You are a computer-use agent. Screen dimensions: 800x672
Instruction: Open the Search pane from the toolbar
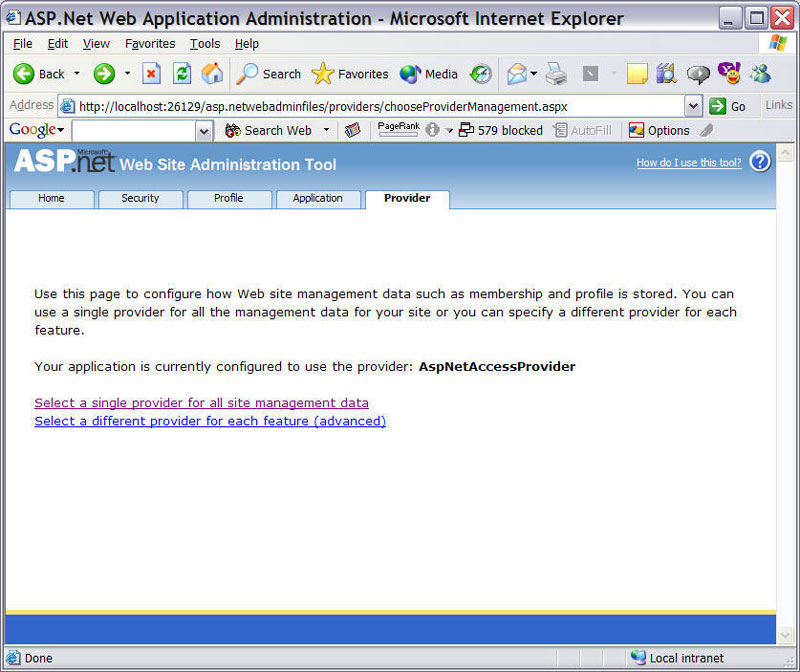tap(269, 74)
